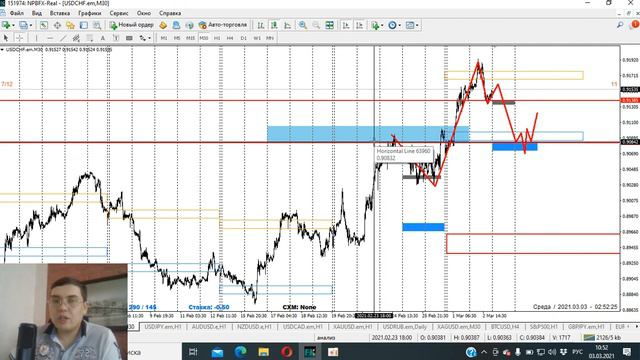The height and width of the screenshot is (360, 640).
Task: Open the Opera browser from taskbar
Action: click(287, 351)
